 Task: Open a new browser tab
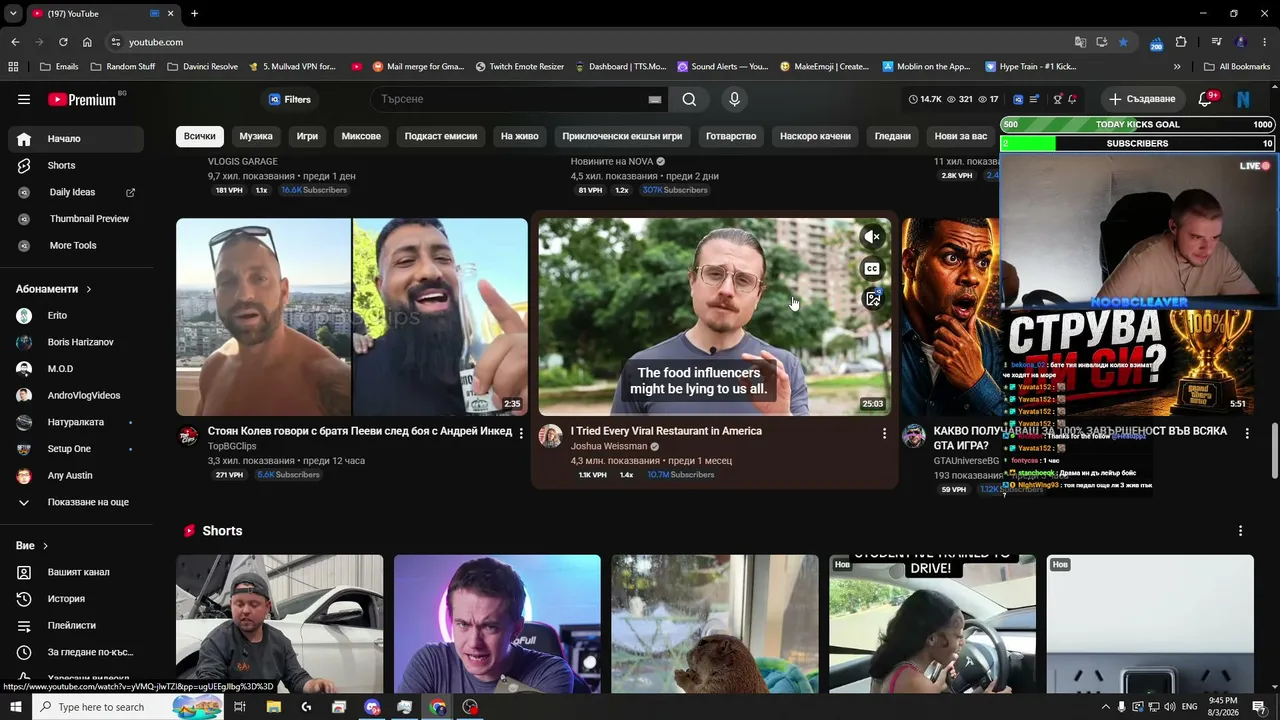tap(194, 13)
